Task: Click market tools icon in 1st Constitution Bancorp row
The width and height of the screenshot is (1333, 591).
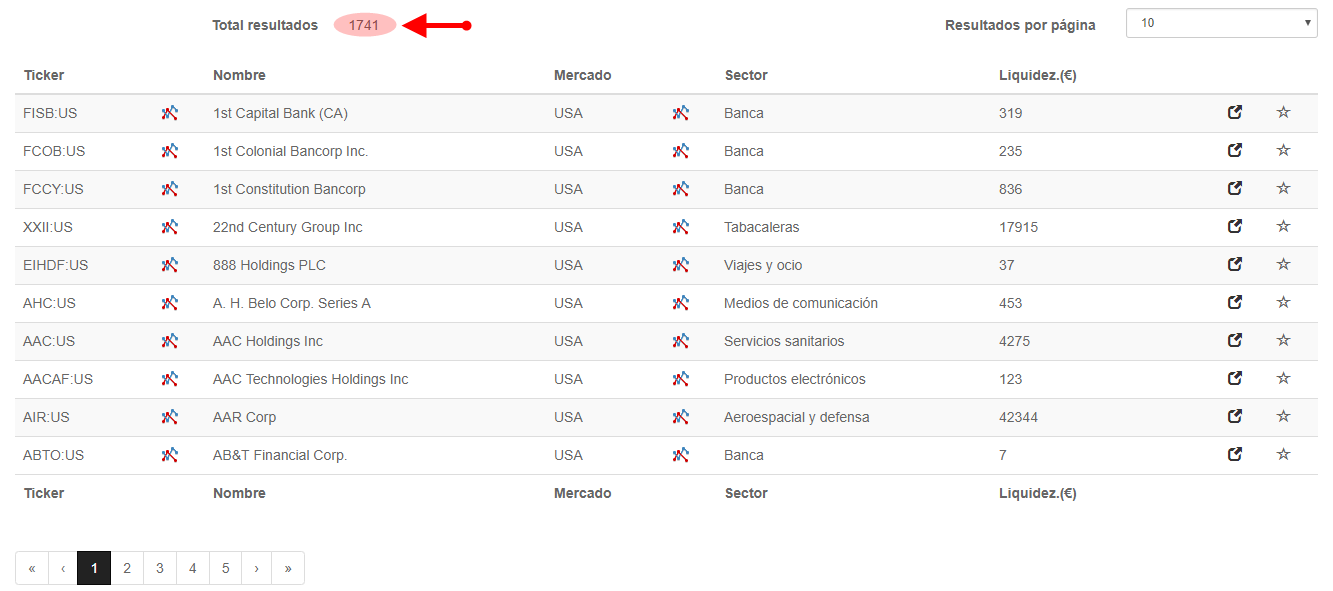Action: click(x=681, y=189)
